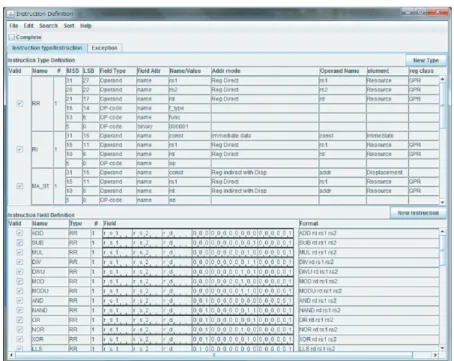Viewport: 454px width, 361px height.
Task: Select the RI type name cell
Action: pyautogui.click(x=42, y=149)
